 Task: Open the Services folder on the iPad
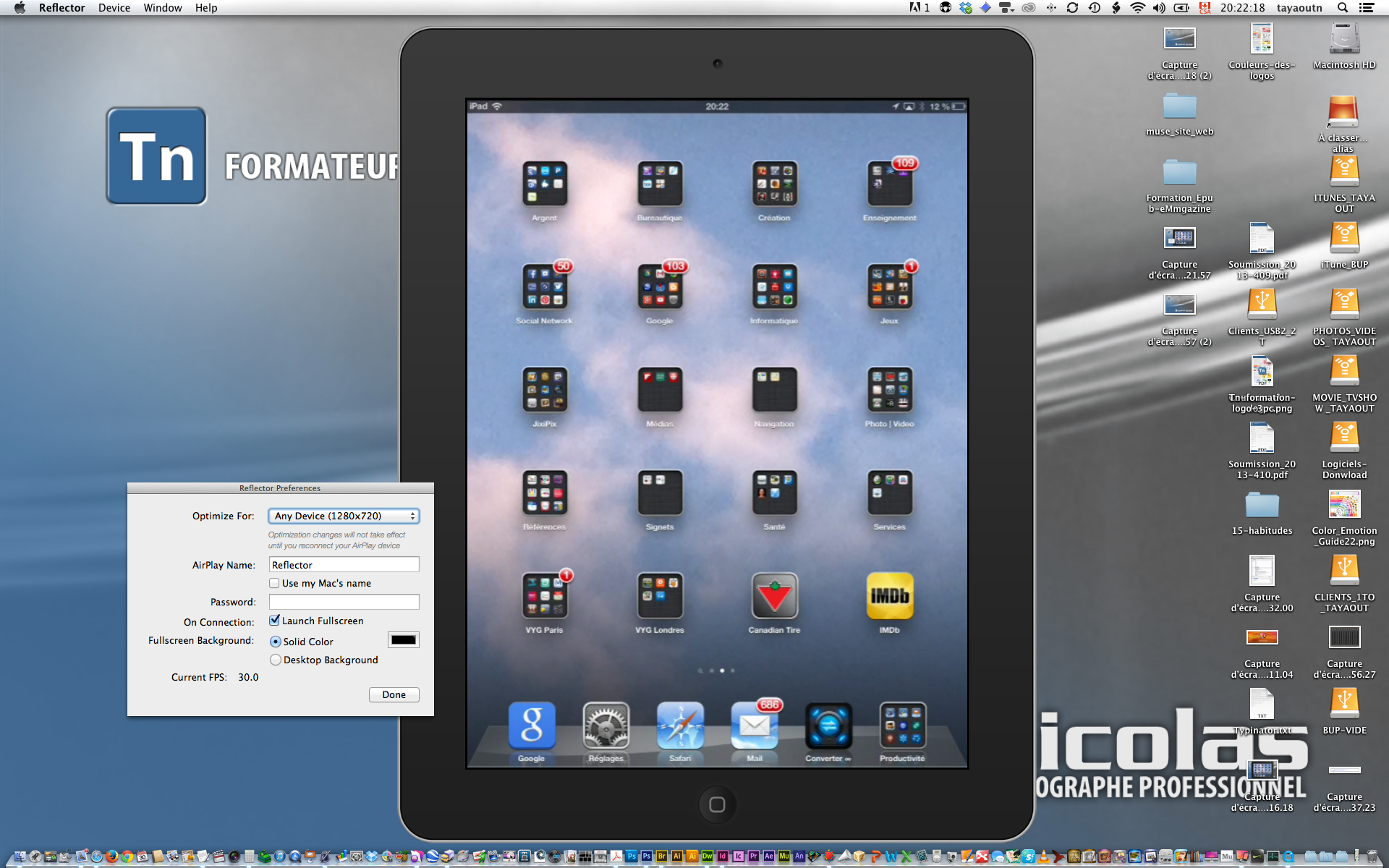(890, 493)
